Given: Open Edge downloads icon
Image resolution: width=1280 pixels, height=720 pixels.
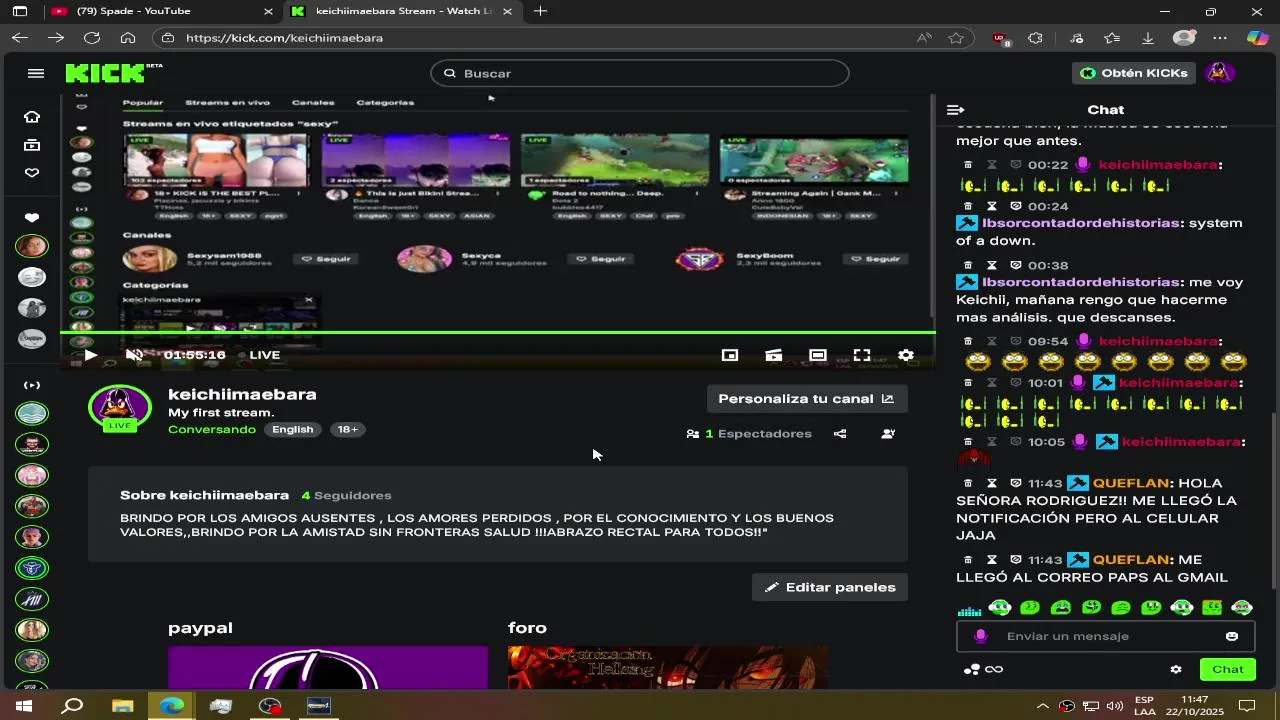Looking at the screenshot, I should click(1148, 38).
